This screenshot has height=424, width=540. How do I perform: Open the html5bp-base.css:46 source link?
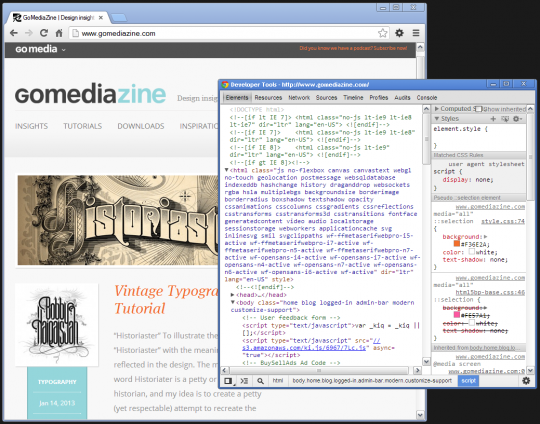coord(490,292)
